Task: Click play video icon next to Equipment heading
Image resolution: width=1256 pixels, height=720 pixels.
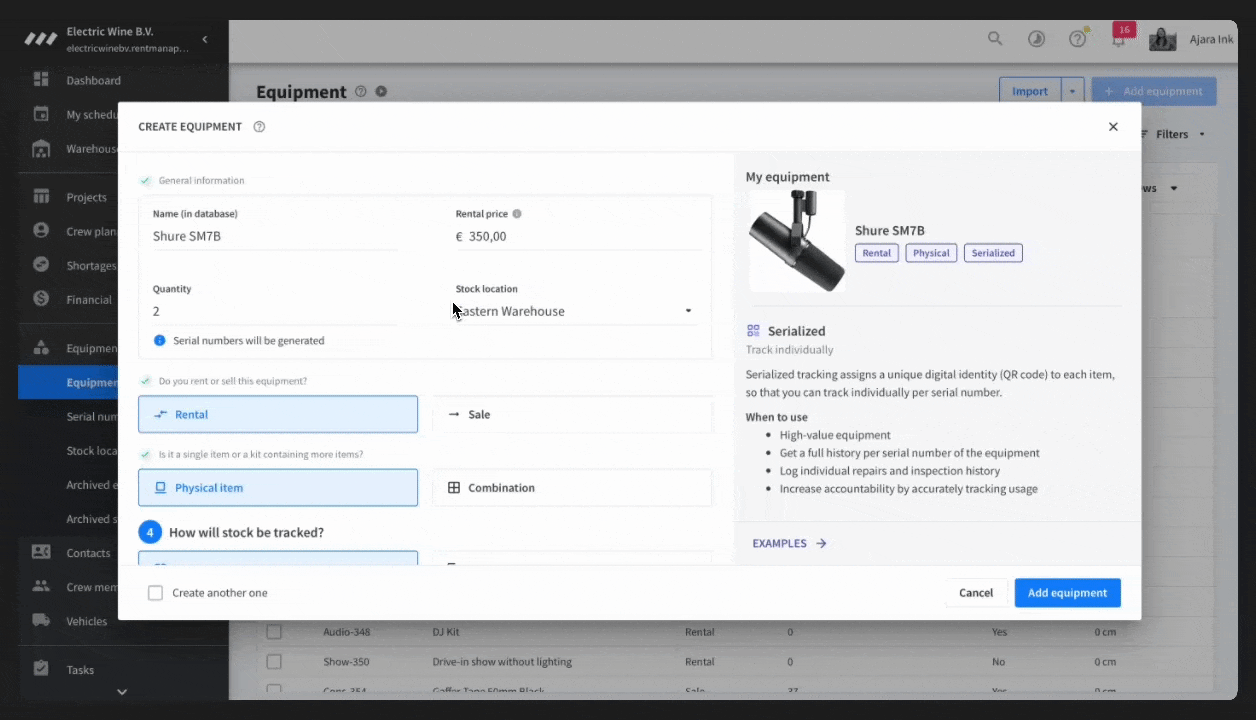Action: coord(381,91)
